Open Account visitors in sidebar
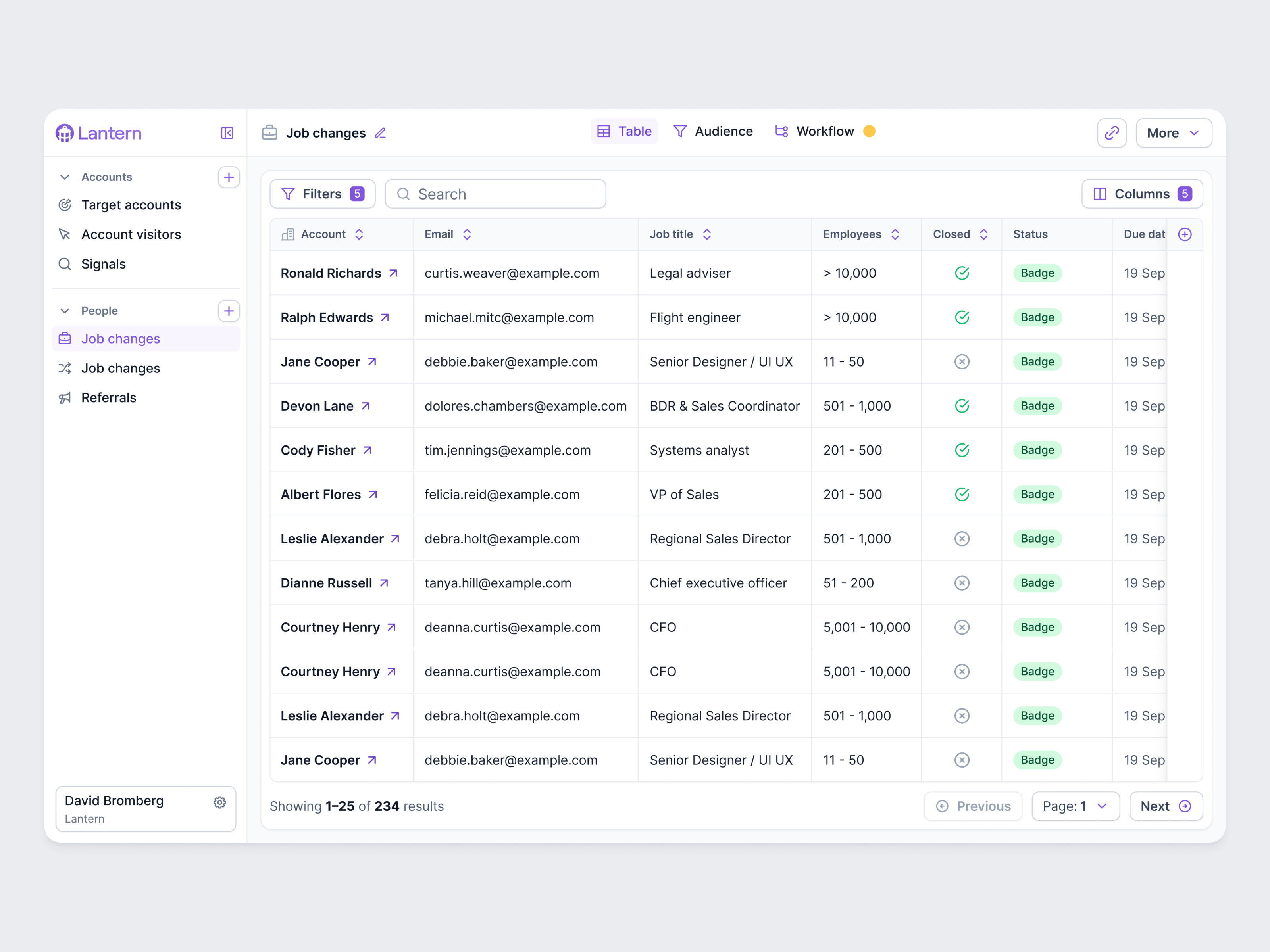The width and height of the screenshot is (1270, 952). point(146,235)
